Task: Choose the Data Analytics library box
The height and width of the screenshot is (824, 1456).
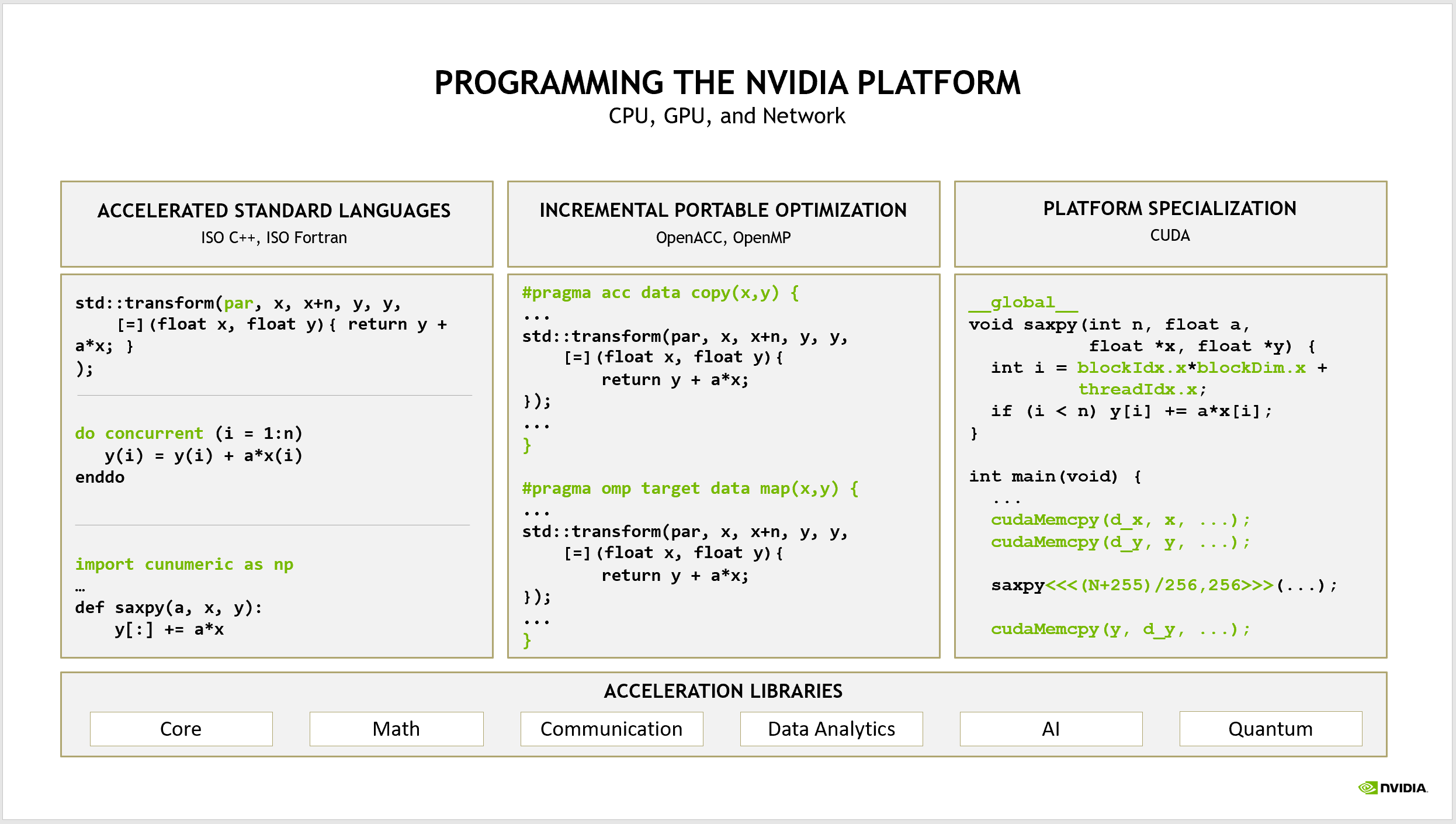Action: tap(831, 729)
